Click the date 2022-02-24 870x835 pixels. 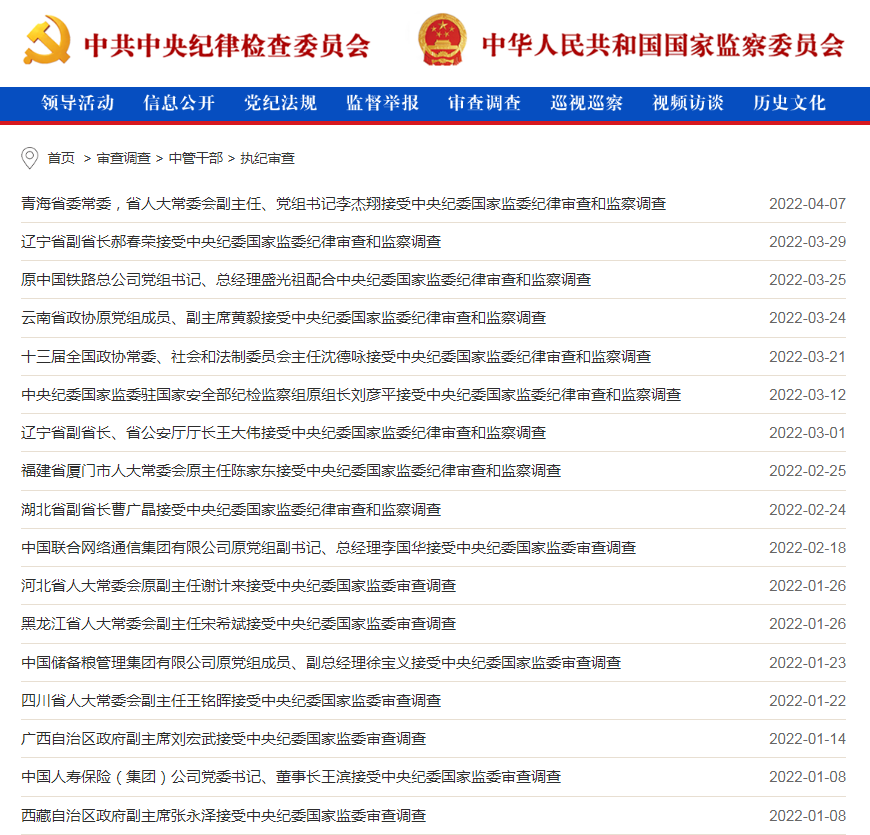coord(807,510)
